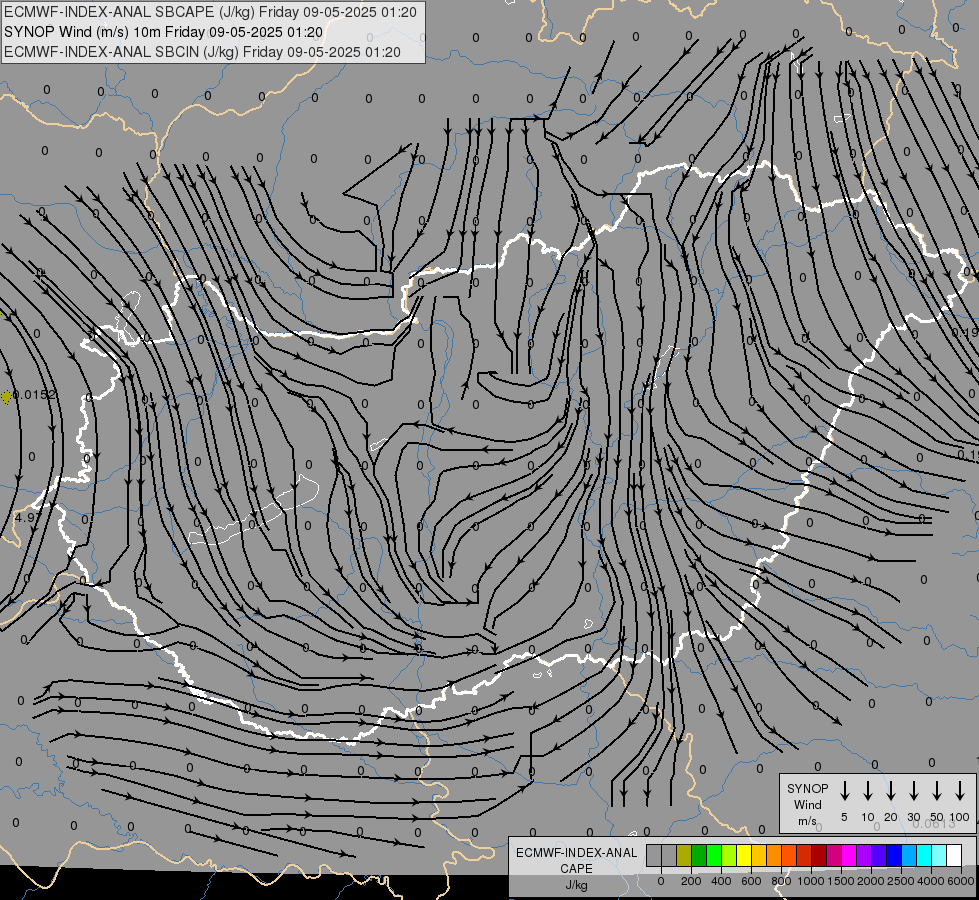
Task: Select the bright cyan CAPE legend swatch
Action: coord(924,855)
